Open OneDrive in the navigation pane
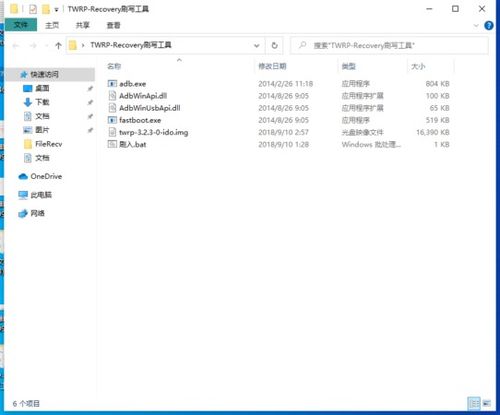 point(40,176)
